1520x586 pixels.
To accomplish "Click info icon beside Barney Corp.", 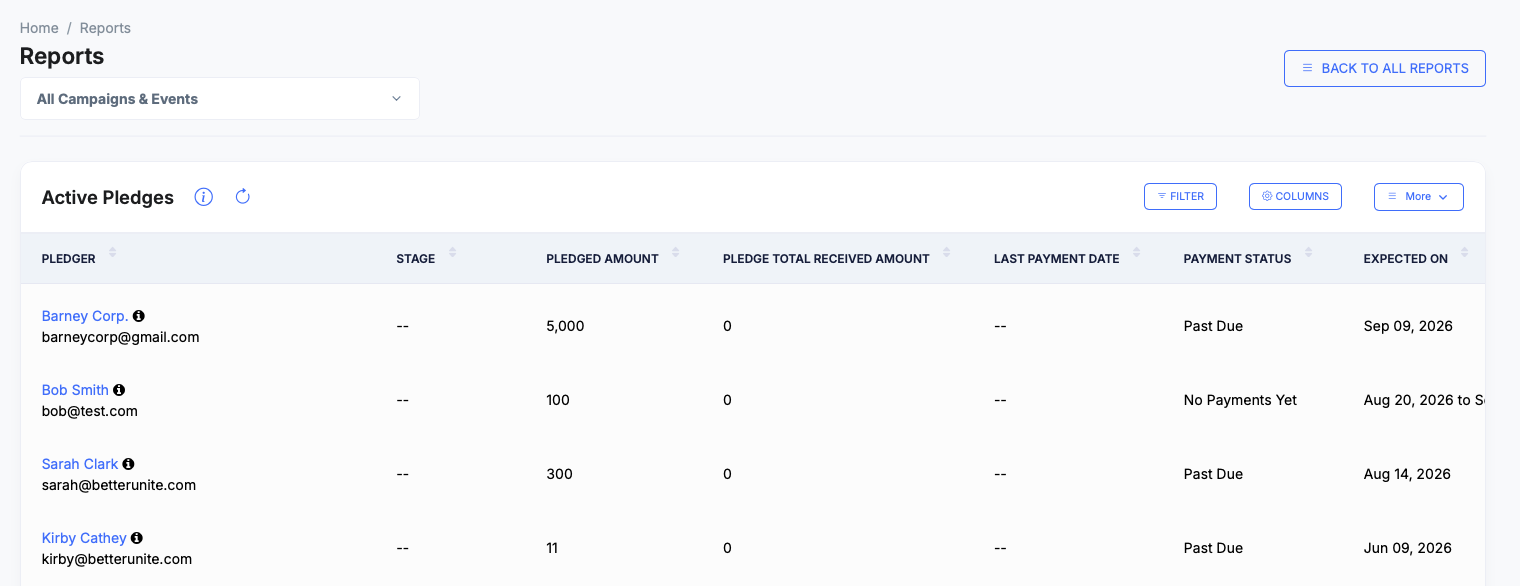I will point(139,316).
